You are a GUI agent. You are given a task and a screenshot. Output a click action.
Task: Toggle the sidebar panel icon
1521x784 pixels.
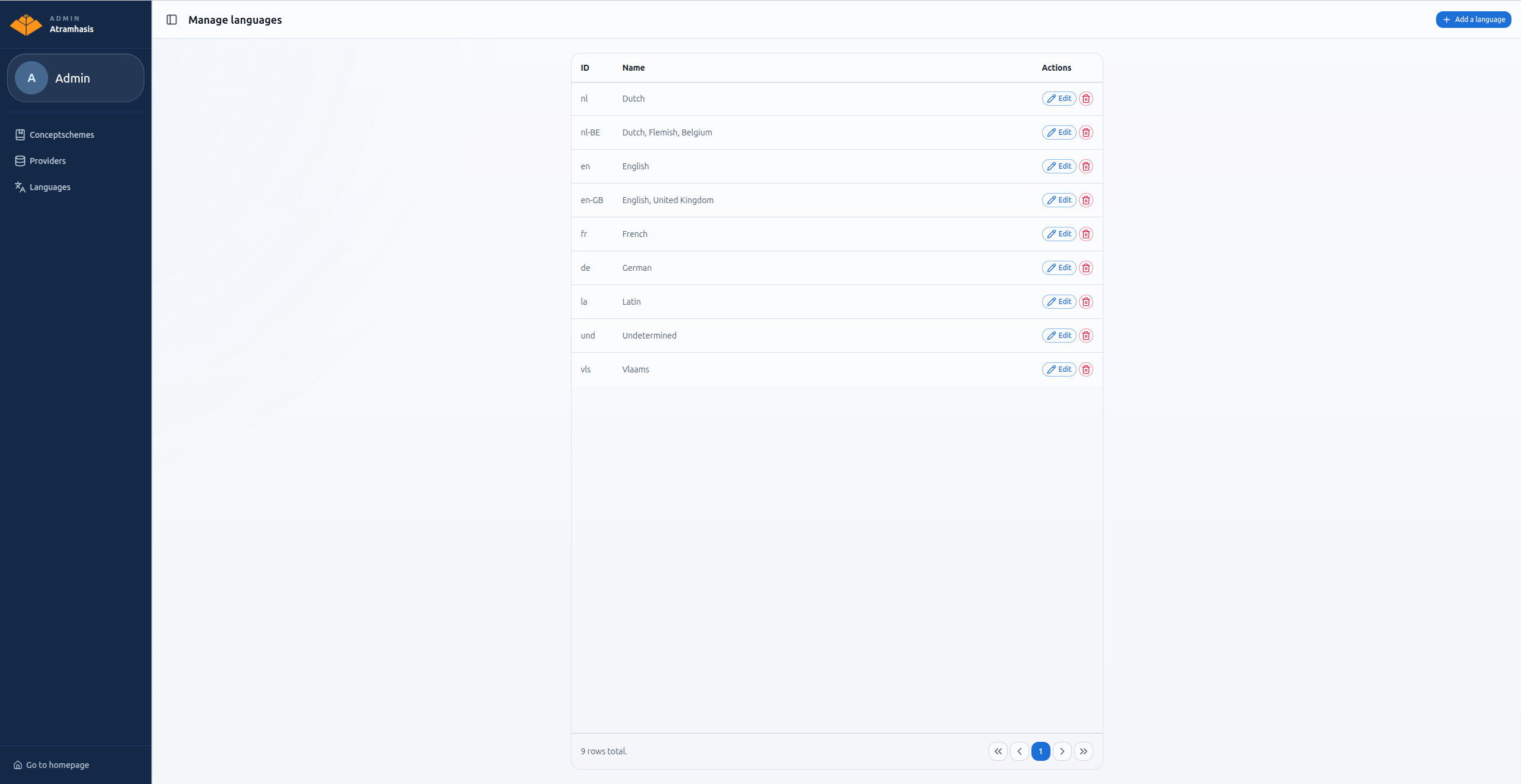(x=172, y=20)
